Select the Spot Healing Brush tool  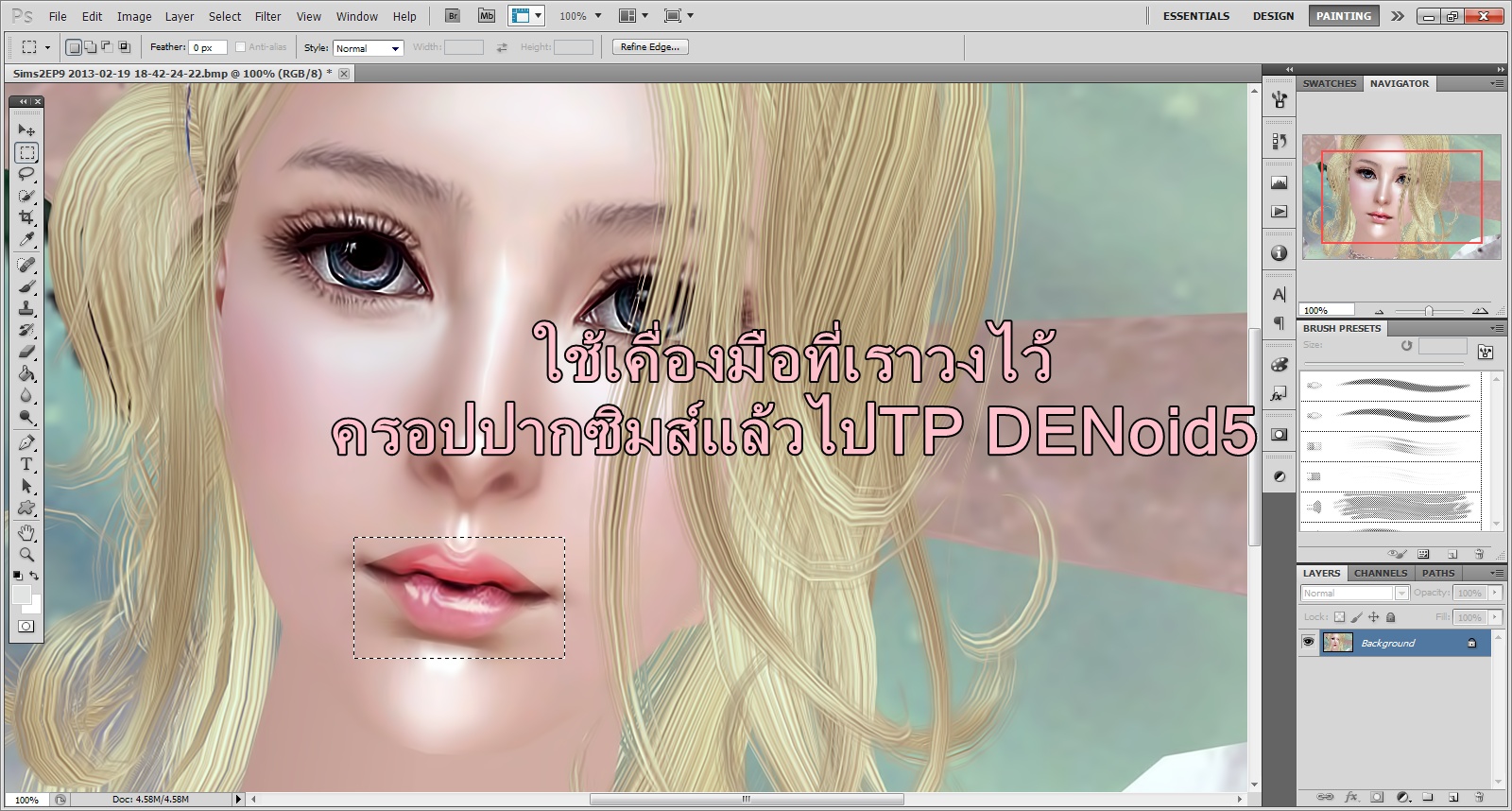(26, 265)
